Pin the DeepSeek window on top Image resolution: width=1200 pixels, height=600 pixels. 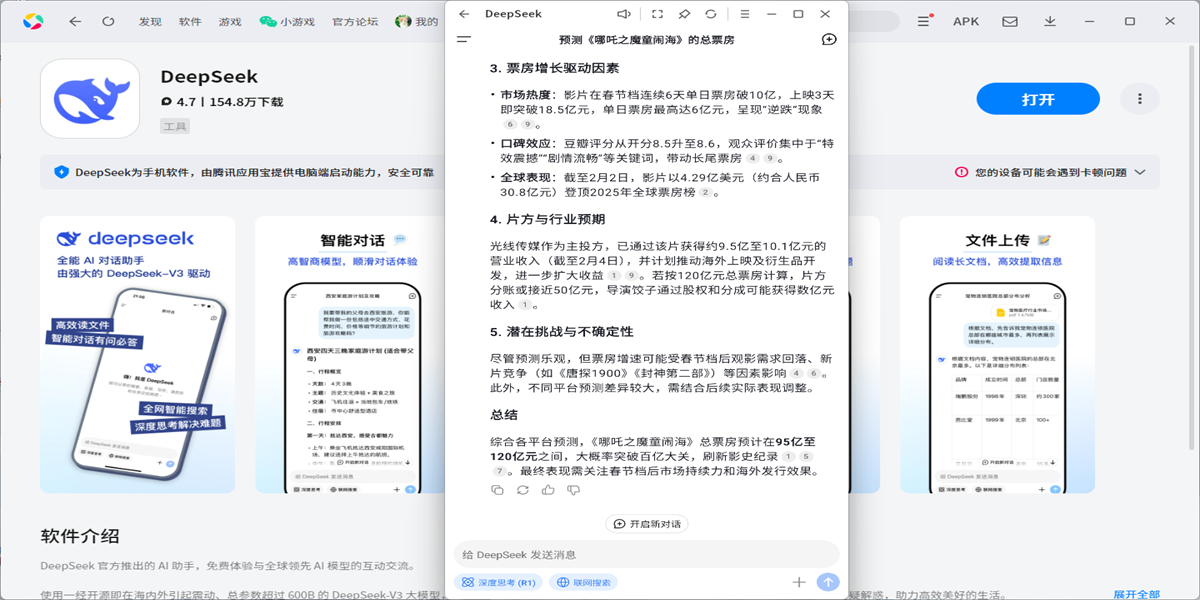[x=684, y=14]
